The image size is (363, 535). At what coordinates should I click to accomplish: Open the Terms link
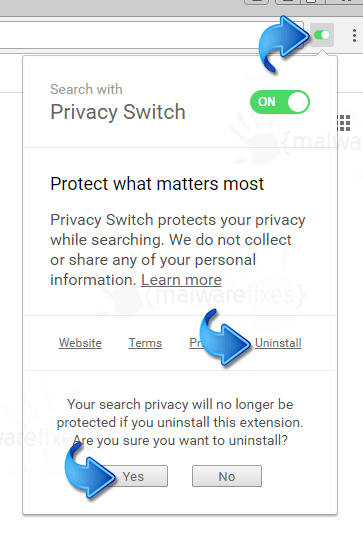click(x=145, y=343)
